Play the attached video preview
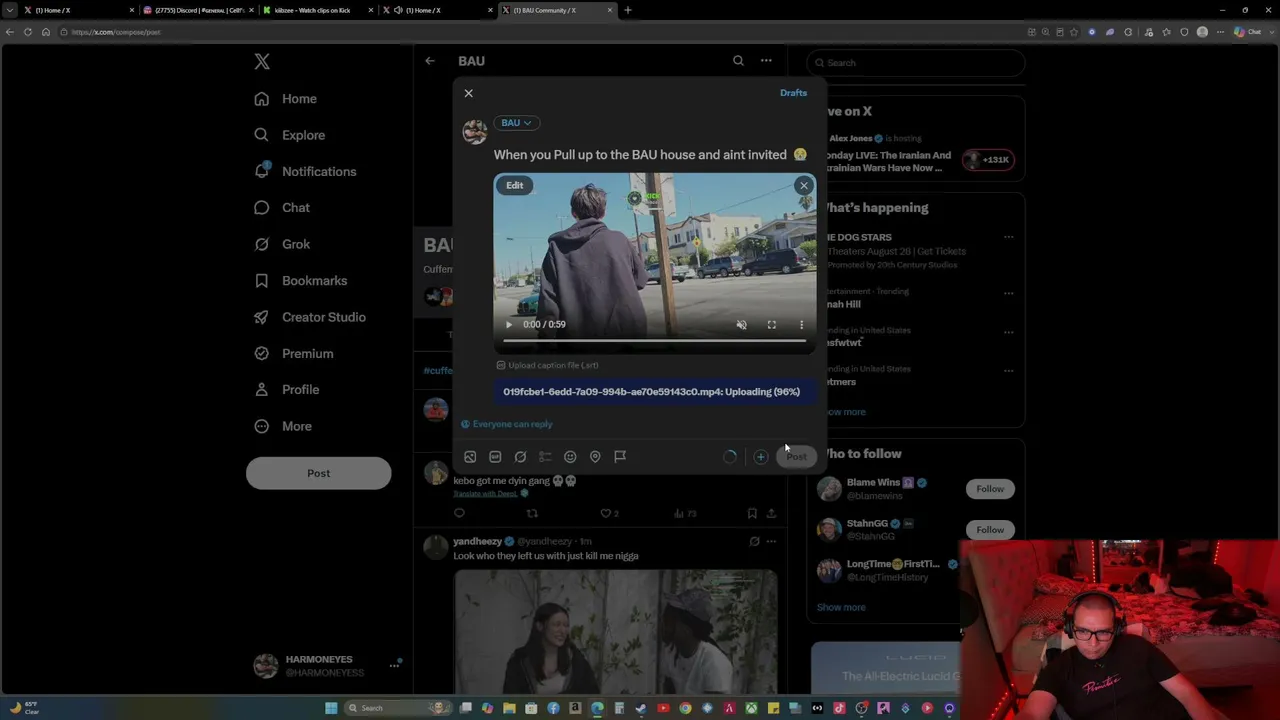 click(508, 324)
